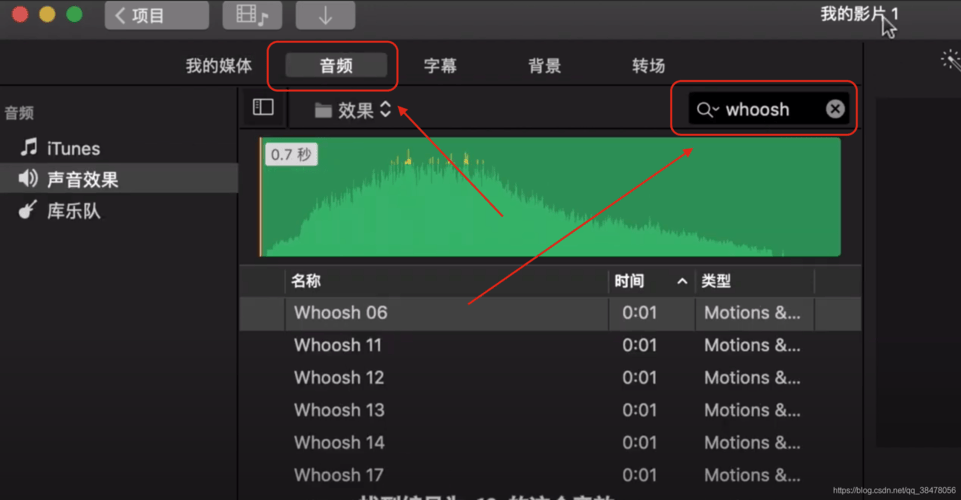The width and height of the screenshot is (961, 500).
Task: Sort by the 类型 column header
Action: click(x=754, y=281)
